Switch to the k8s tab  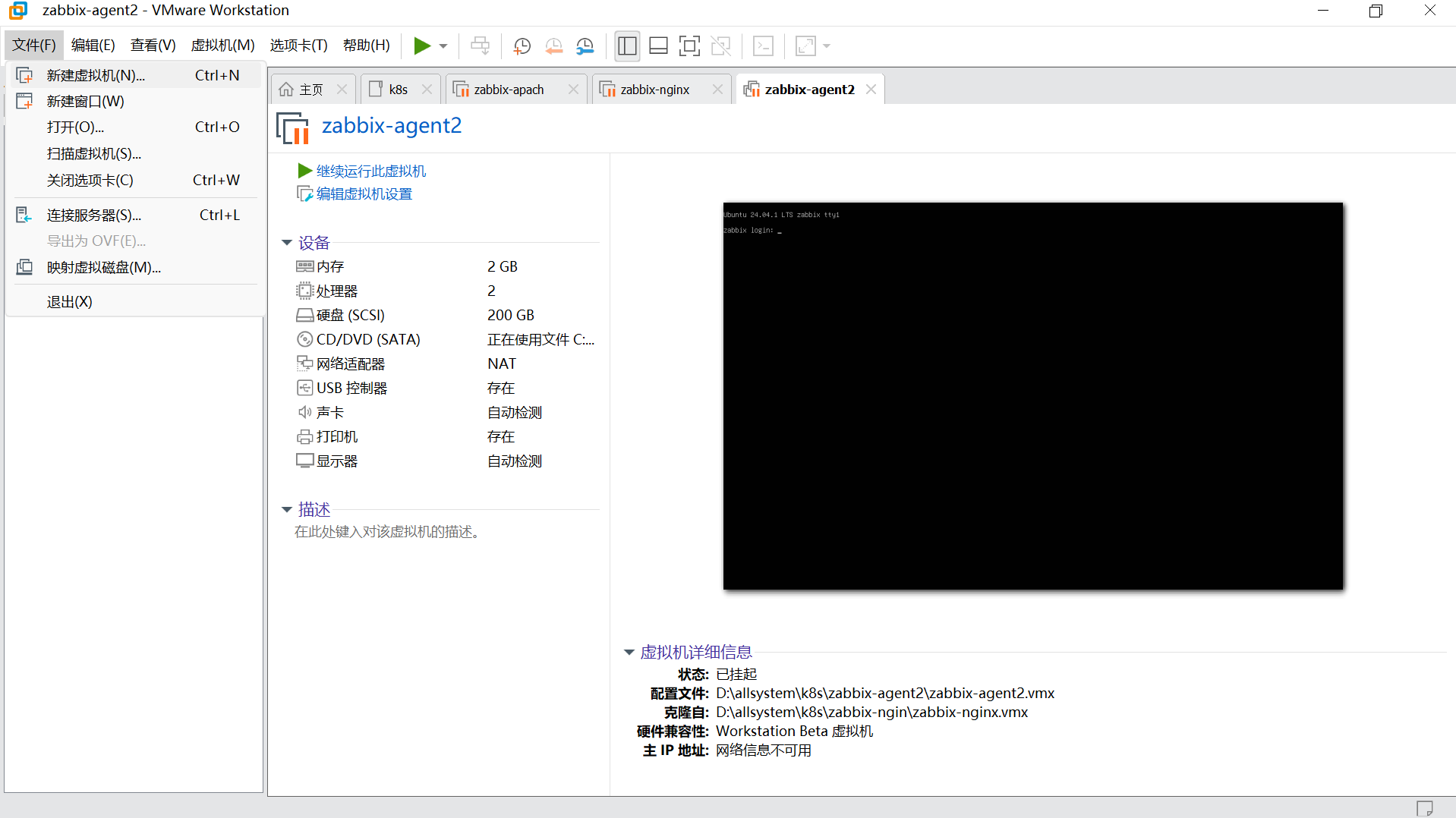point(389,90)
